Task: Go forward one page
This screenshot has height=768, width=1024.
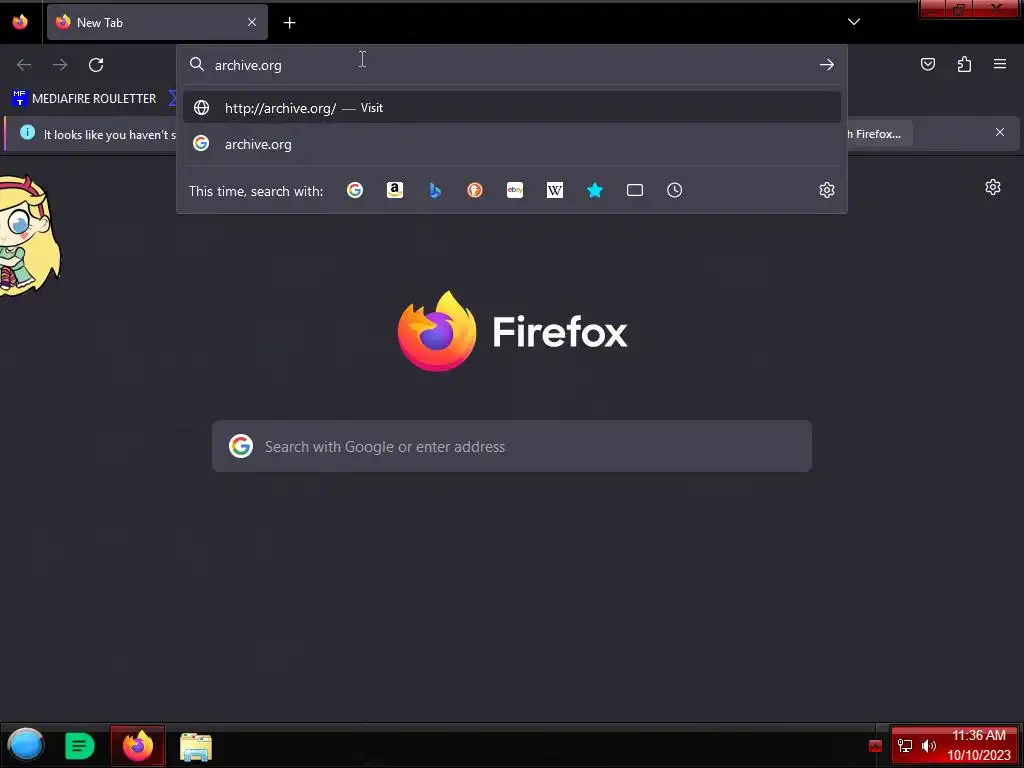Action: coord(60,65)
